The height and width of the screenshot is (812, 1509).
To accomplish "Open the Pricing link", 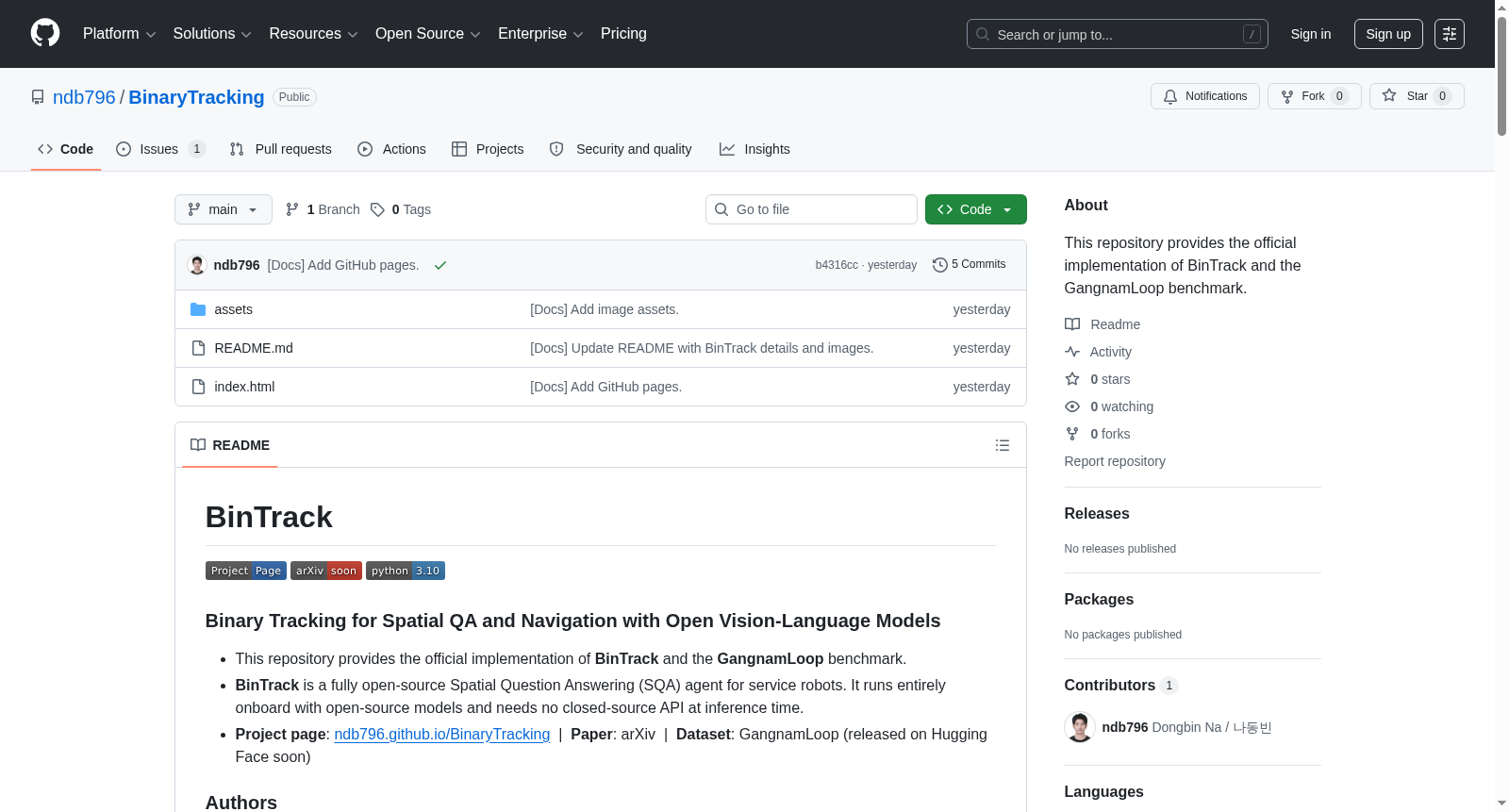I will [x=623, y=34].
